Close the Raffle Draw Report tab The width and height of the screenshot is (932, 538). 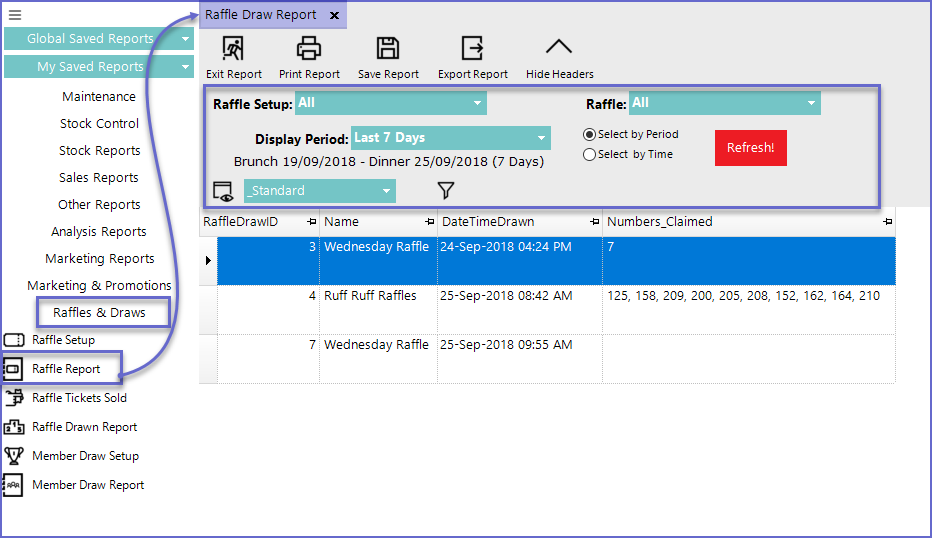pos(334,16)
